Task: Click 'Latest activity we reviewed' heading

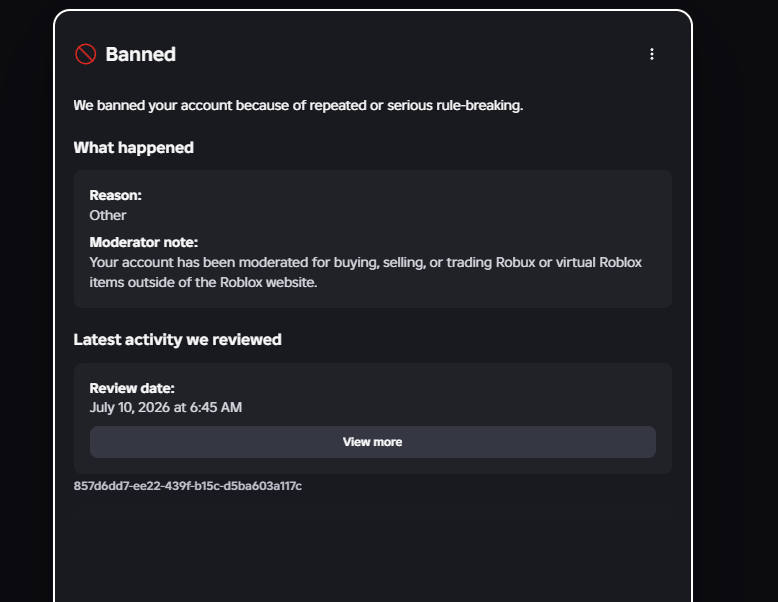Action: pos(178,339)
